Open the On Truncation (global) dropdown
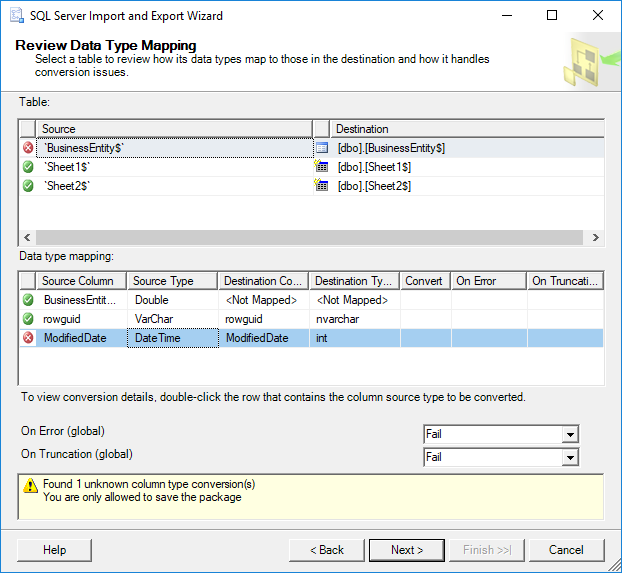Viewport: 622px width, 573px height. pos(569,457)
